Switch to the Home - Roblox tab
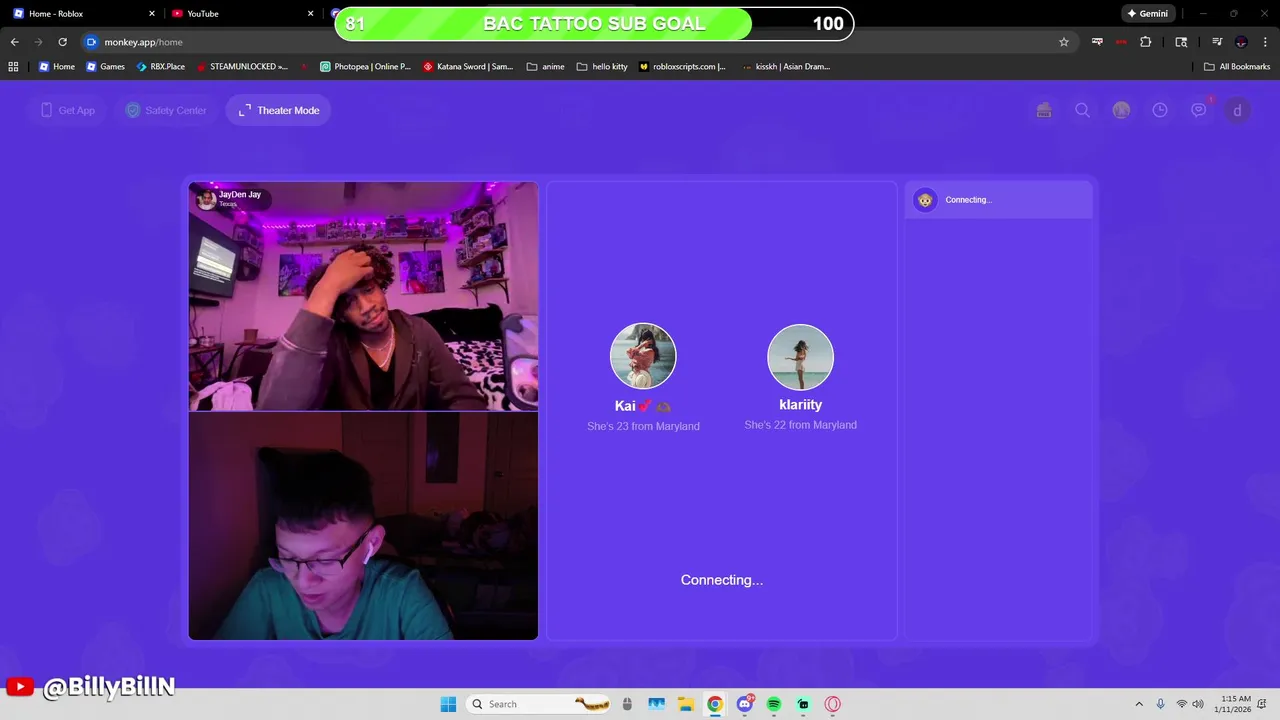 84,13
